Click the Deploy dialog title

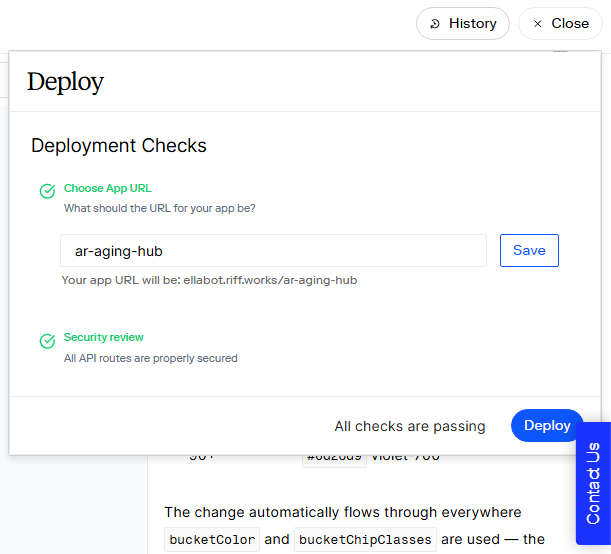tap(65, 82)
